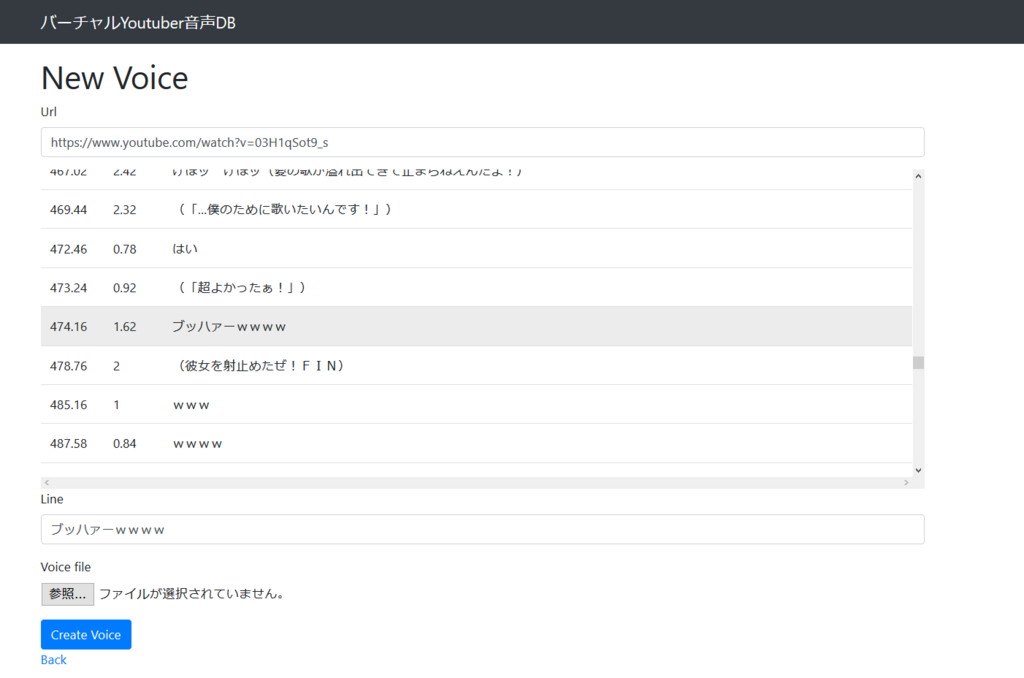The height and width of the screenshot is (678, 1024).
Task: Focus the Url input field
Action: pyautogui.click(x=483, y=142)
